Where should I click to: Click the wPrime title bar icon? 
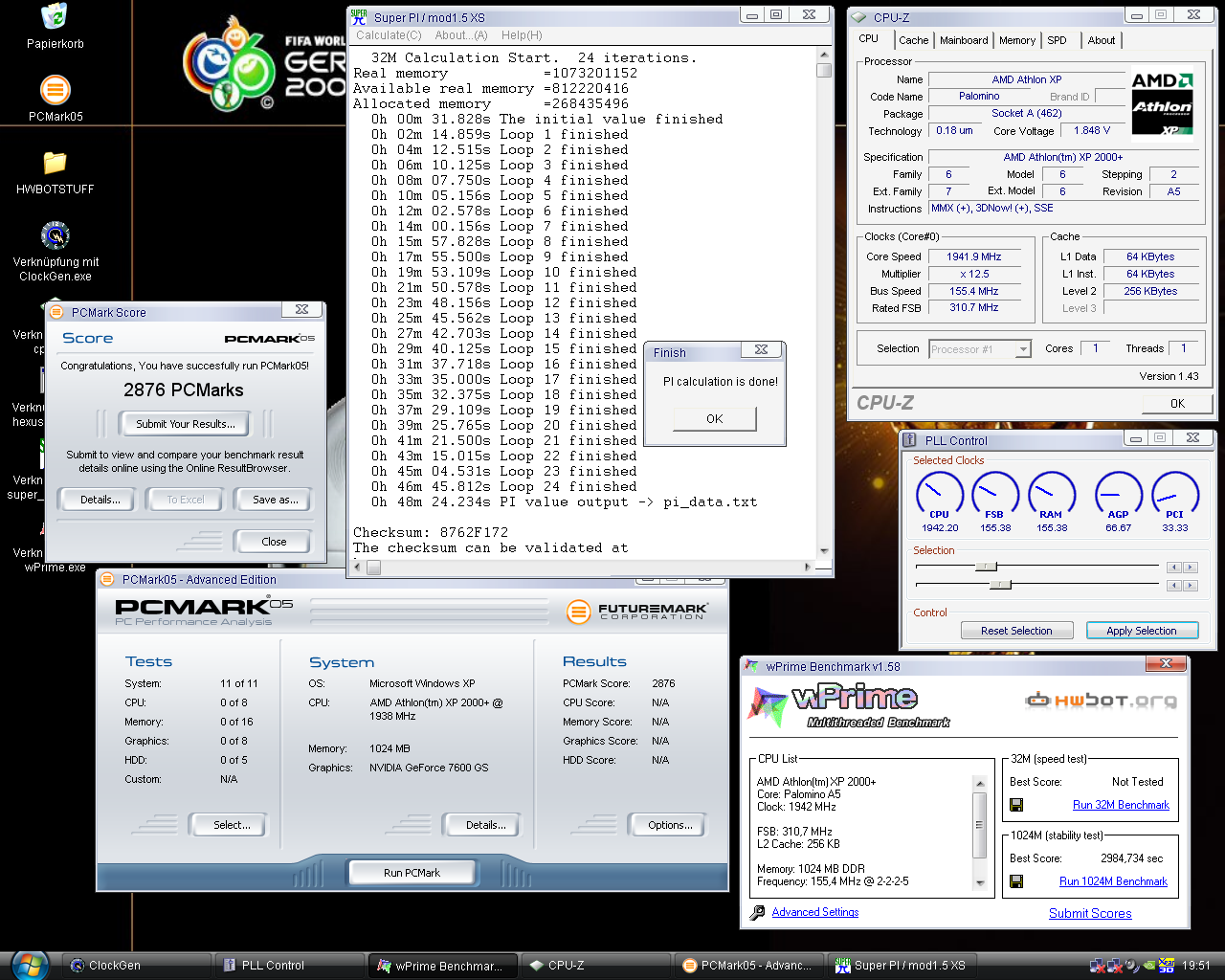[x=752, y=667]
